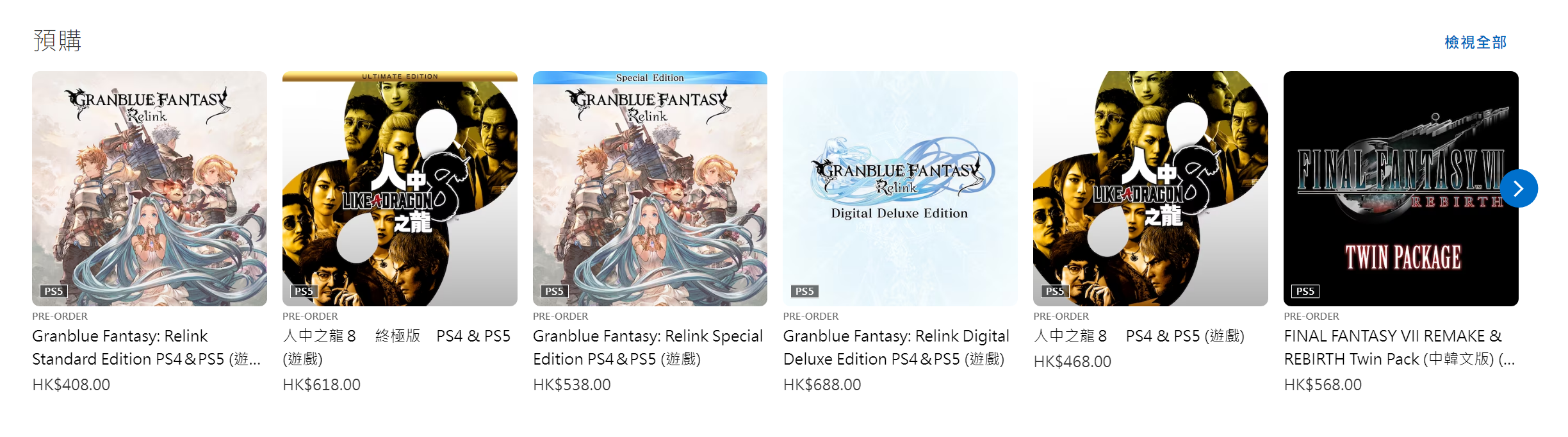Screen dimensions: 1568x437
Task: Select the Like a Dragon 8 Ultimate Edition cover
Action: point(400,188)
